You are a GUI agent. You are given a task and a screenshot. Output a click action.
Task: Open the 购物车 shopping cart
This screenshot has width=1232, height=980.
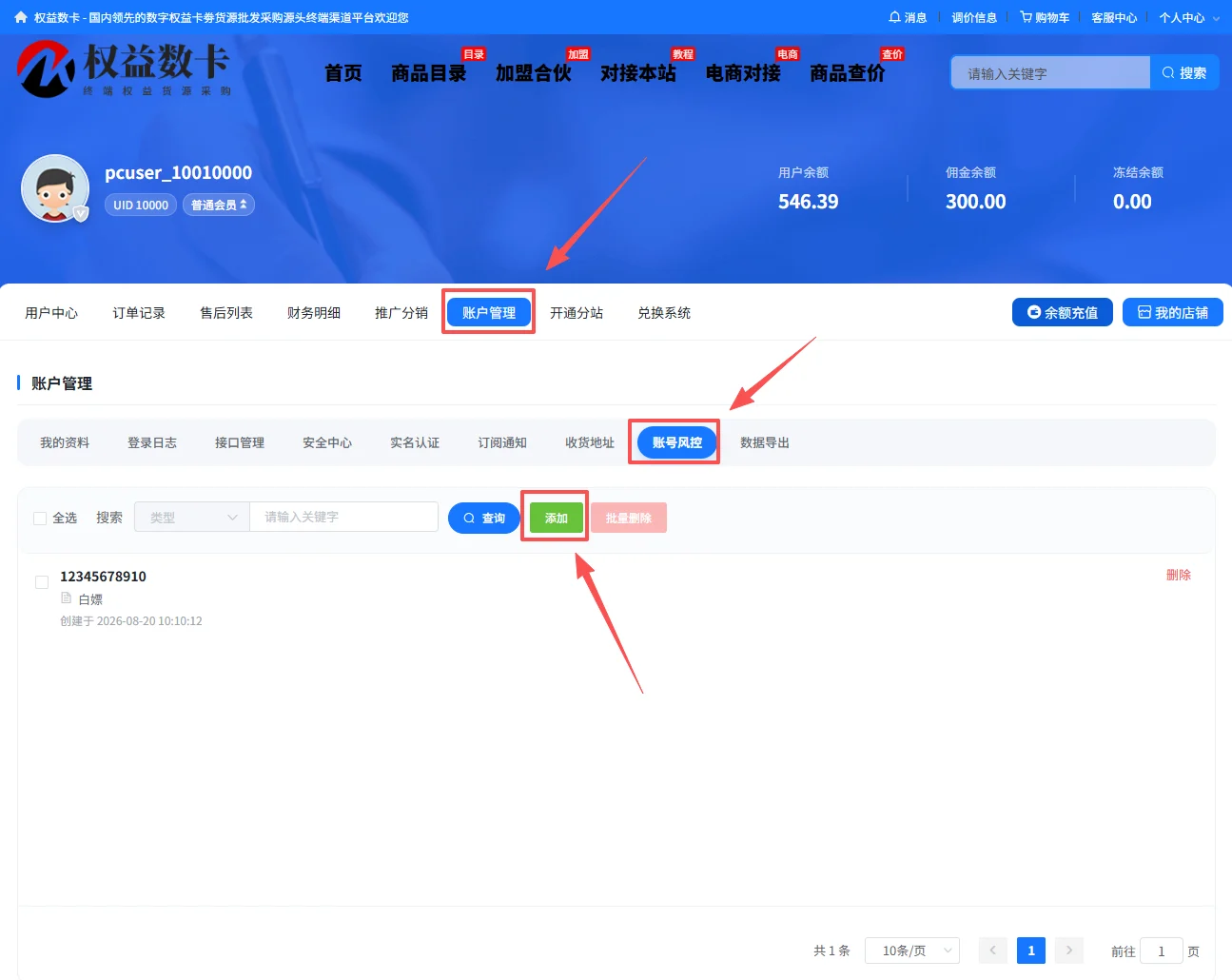point(1045,17)
